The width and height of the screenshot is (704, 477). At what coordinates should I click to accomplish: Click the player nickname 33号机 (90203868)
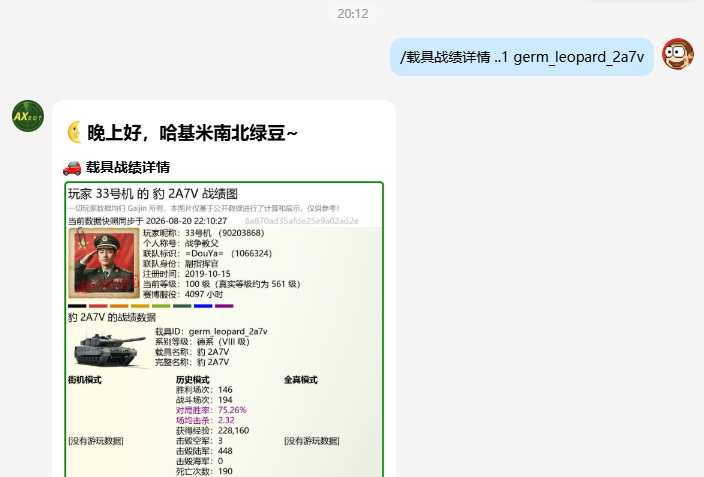point(224,233)
